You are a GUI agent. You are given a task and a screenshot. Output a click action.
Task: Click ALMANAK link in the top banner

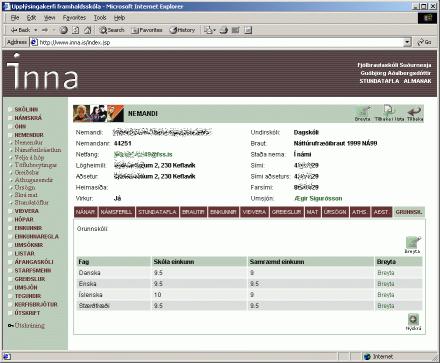[417, 81]
